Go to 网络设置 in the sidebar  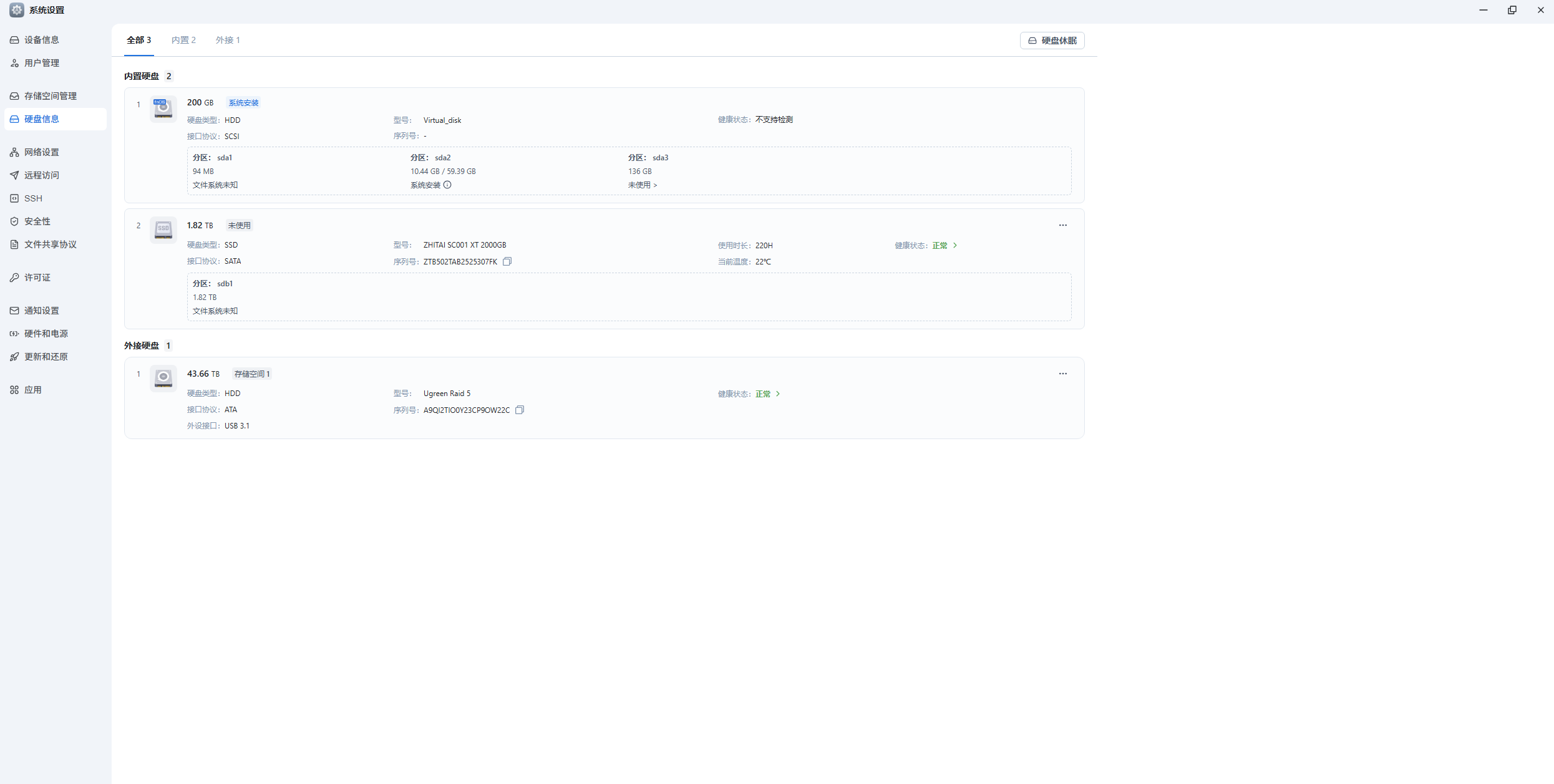pyautogui.click(x=41, y=152)
